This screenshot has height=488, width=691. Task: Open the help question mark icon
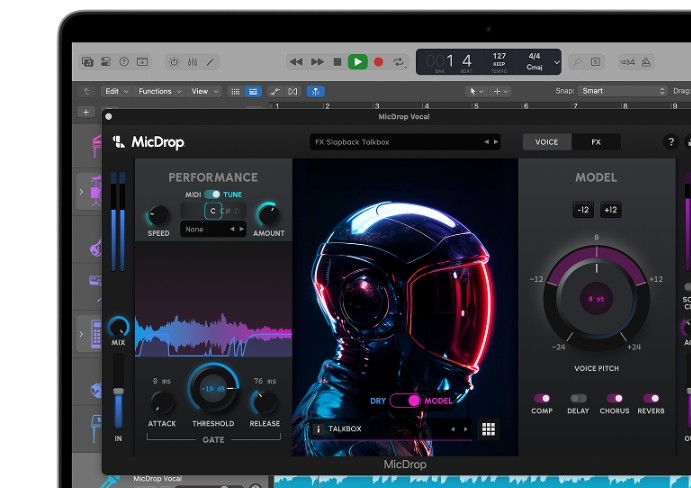pyautogui.click(x=671, y=142)
